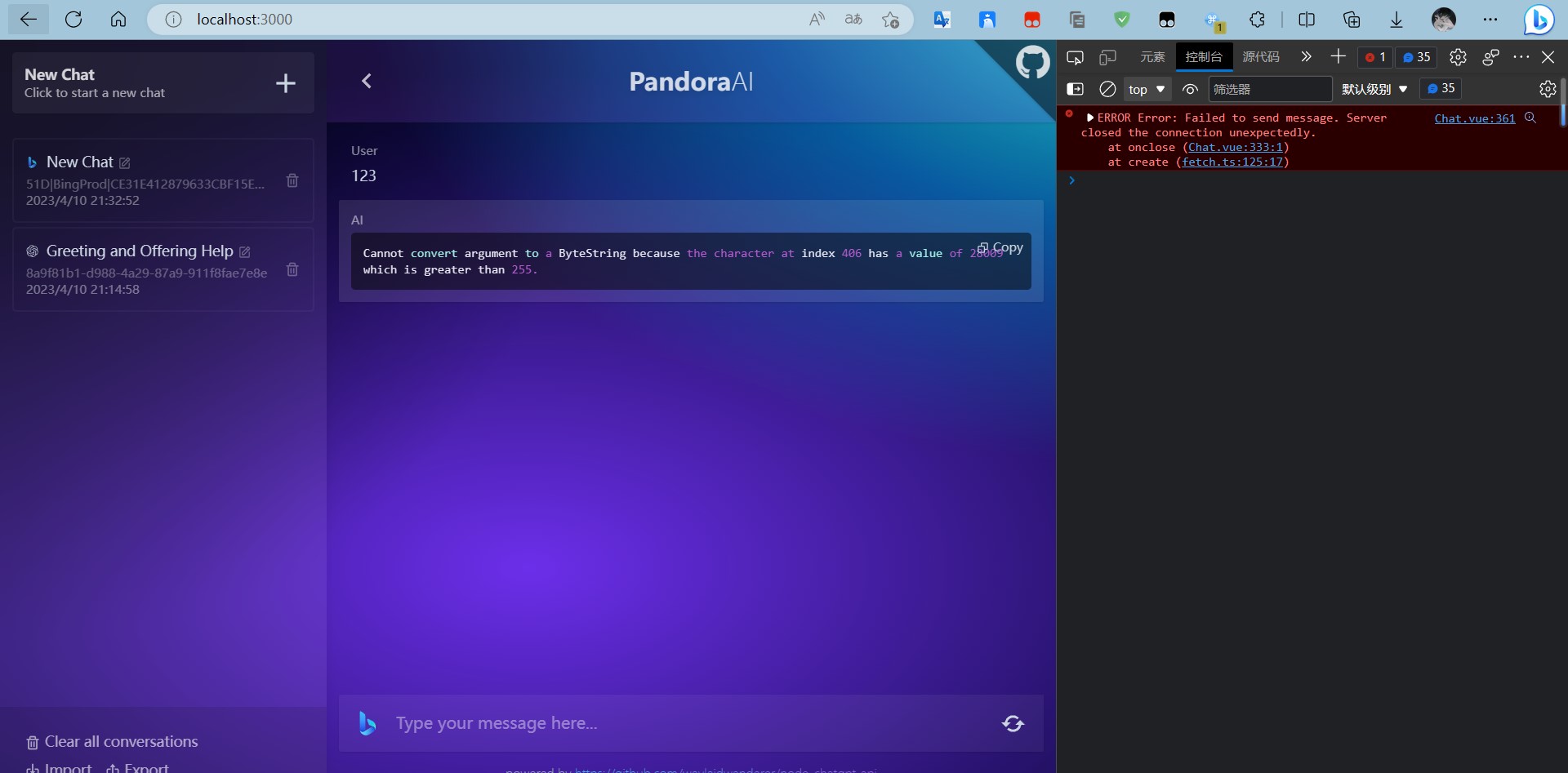
Task: Focus the "Type your message here..." box
Action: (x=691, y=723)
